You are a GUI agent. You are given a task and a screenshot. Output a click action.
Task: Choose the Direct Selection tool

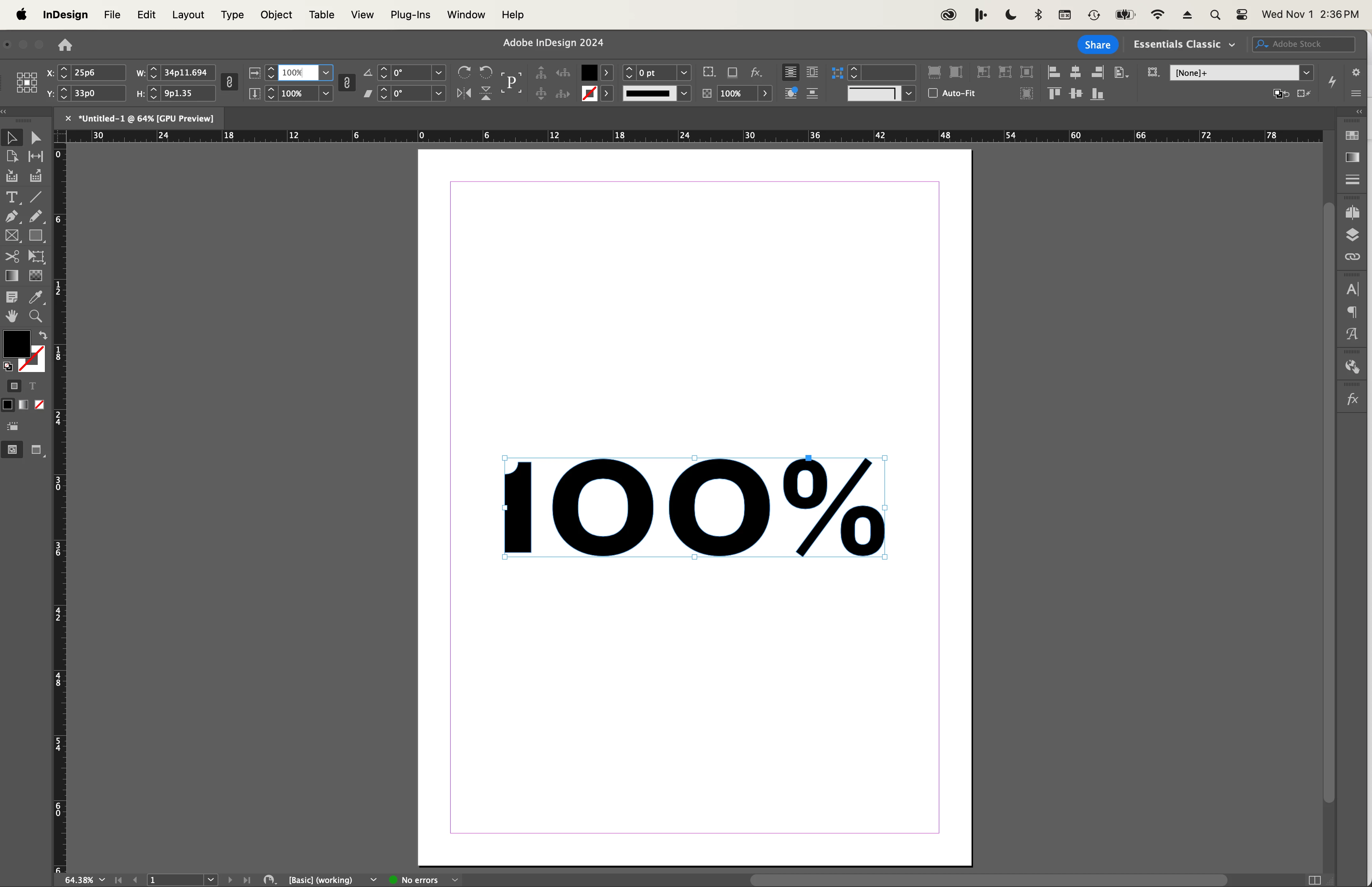click(36, 138)
